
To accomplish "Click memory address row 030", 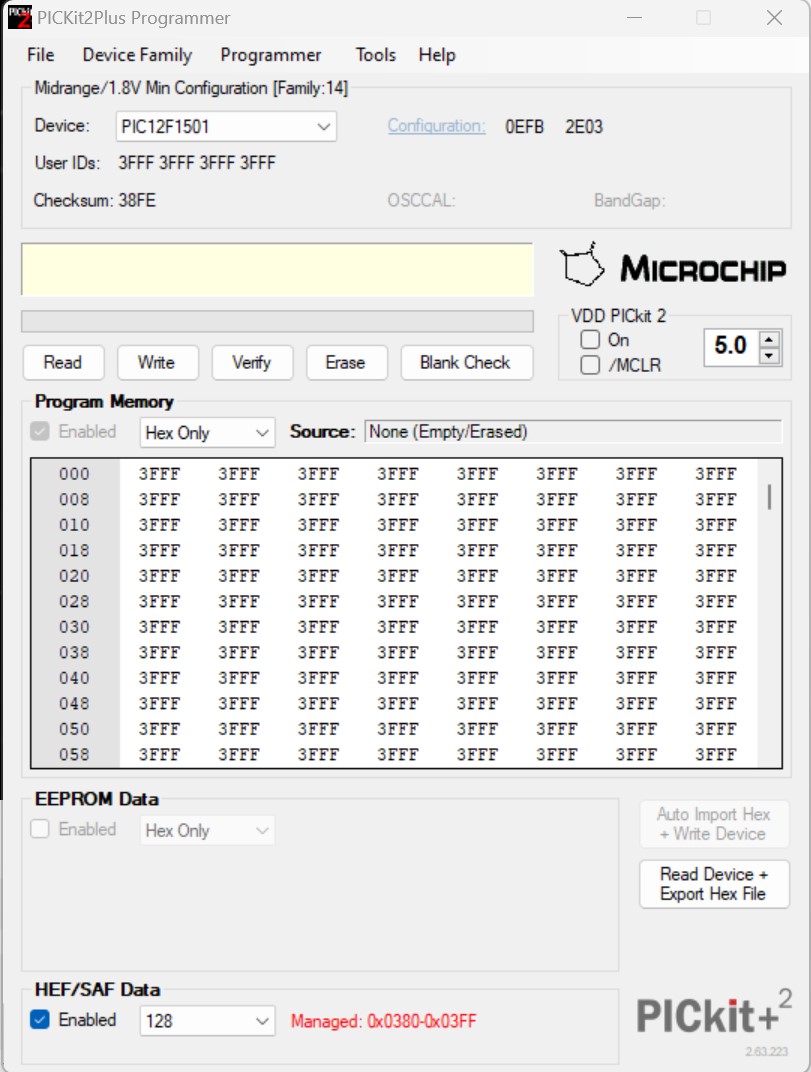I will click(74, 627).
